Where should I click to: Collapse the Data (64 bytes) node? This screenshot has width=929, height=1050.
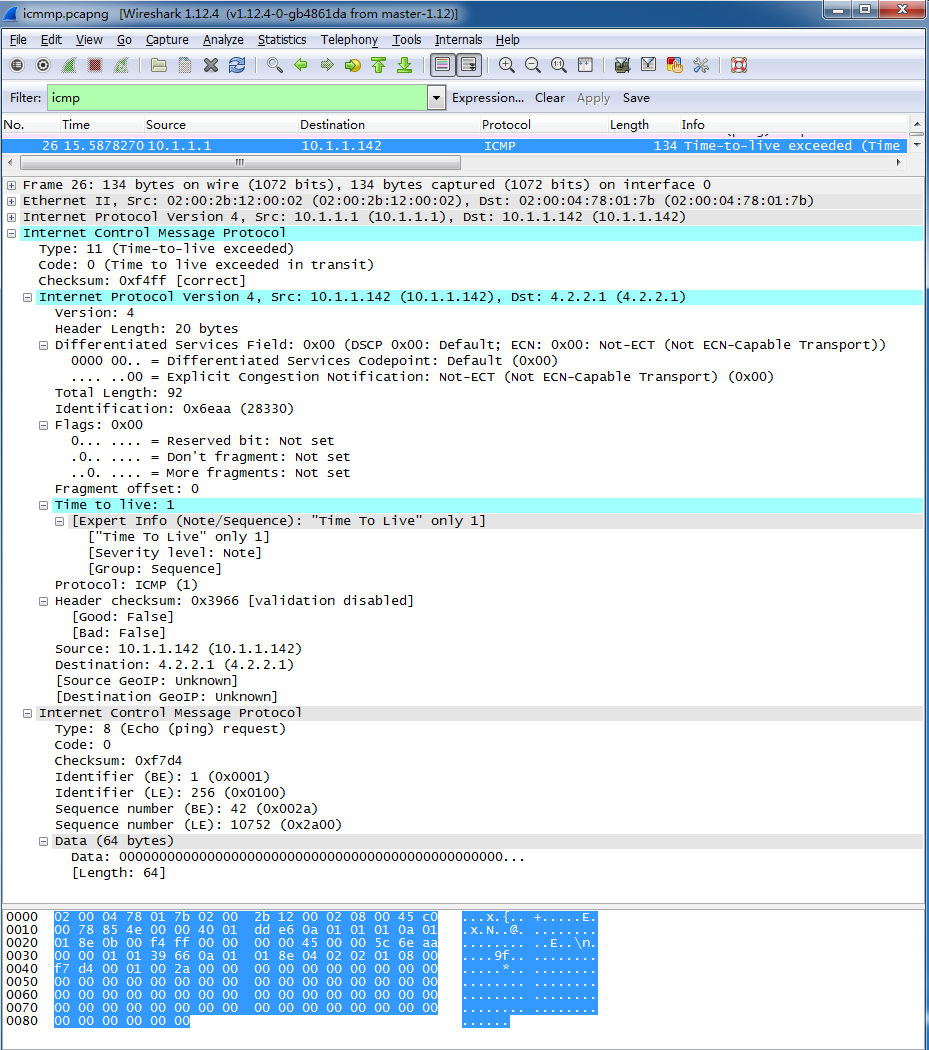(x=44, y=842)
